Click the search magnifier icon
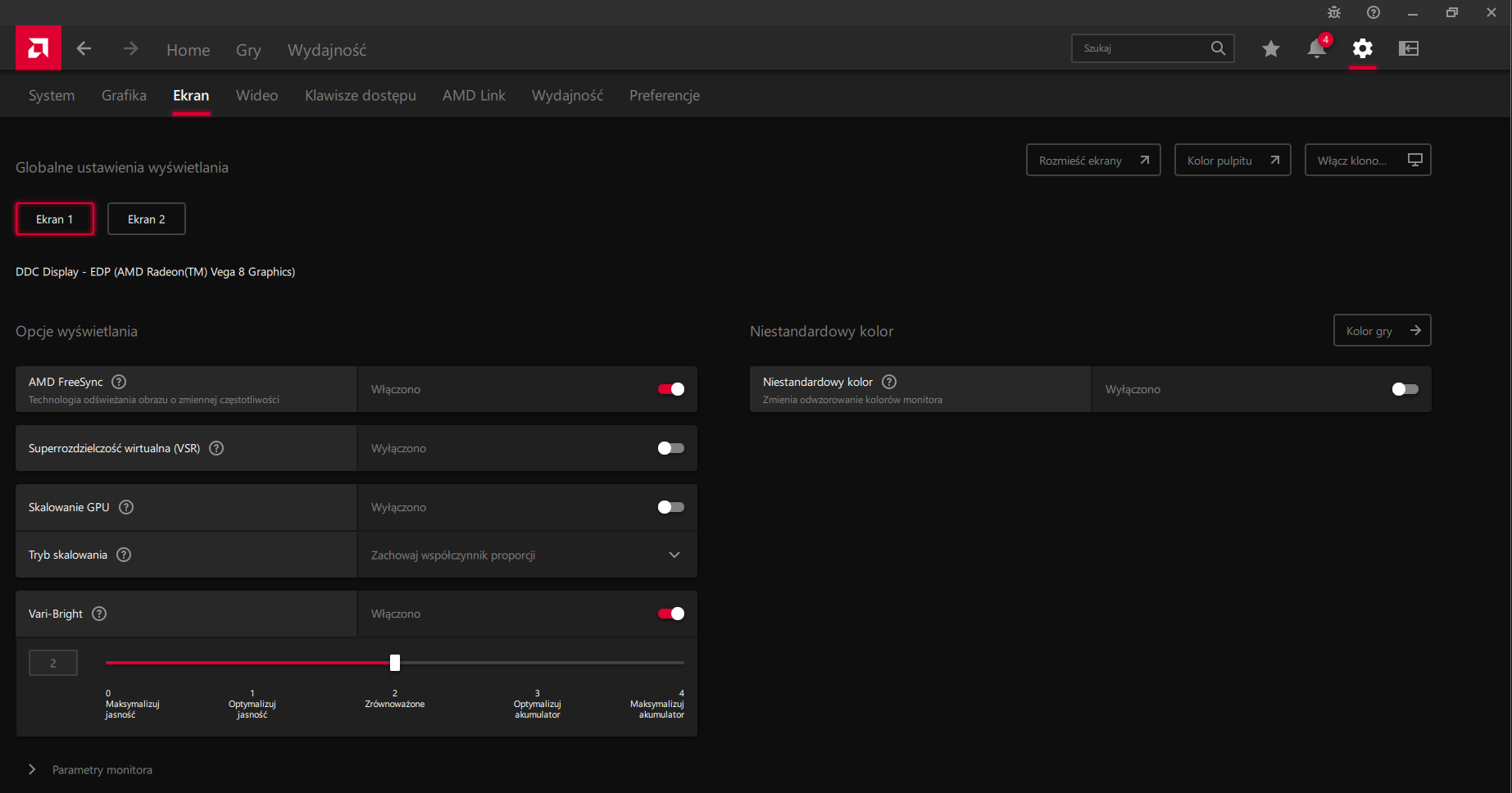This screenshot has width=1512, height=793. coord(1218,48)
